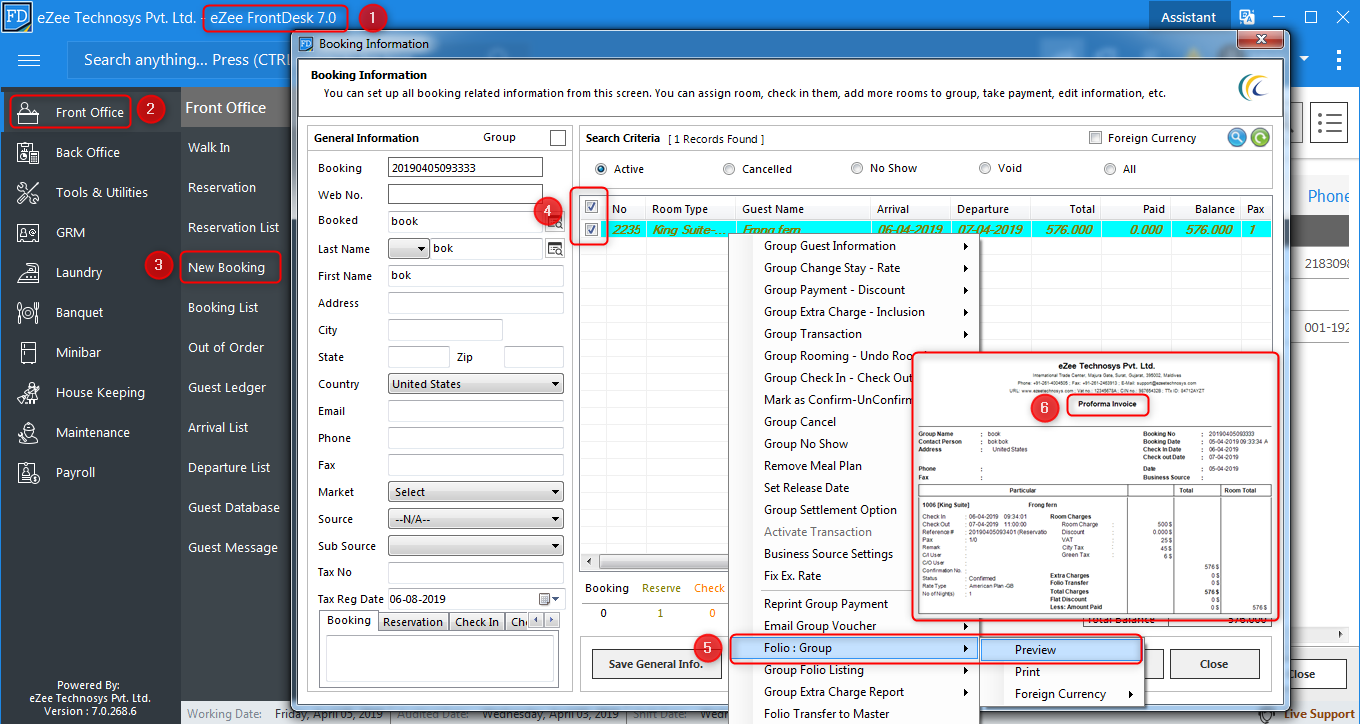This screenshot has height=724, width=1360.
Task: Click into the First Name field
Action: [476, 275]
